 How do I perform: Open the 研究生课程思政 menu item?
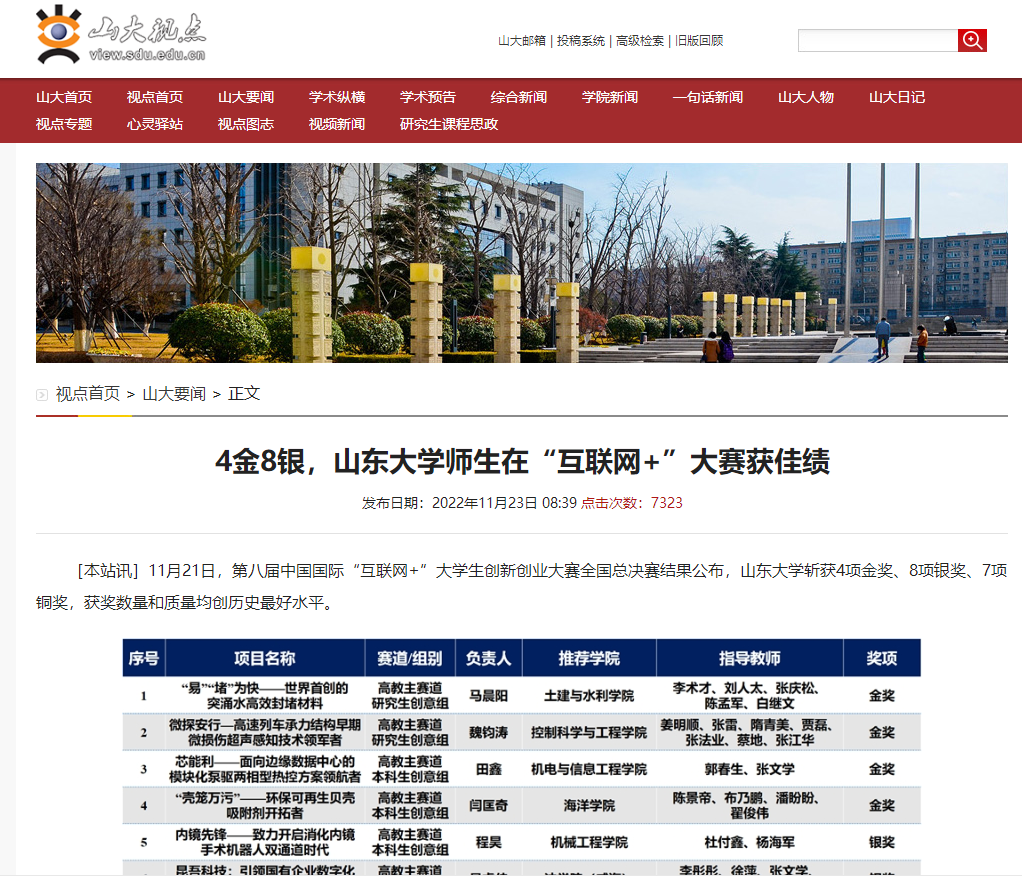(449, 124)
